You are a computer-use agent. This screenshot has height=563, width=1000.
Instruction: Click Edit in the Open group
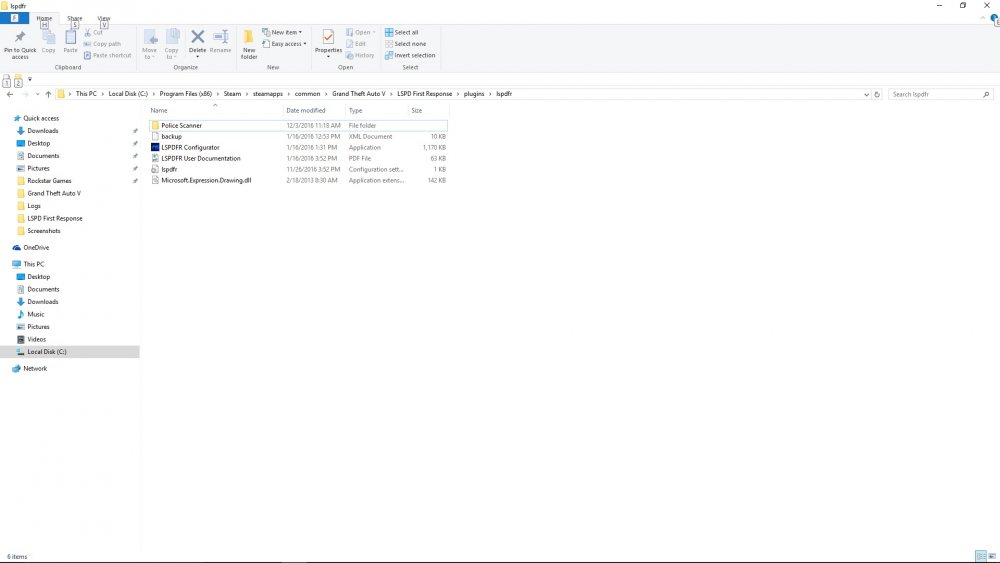pyautogui.click(x=356, y=44)
